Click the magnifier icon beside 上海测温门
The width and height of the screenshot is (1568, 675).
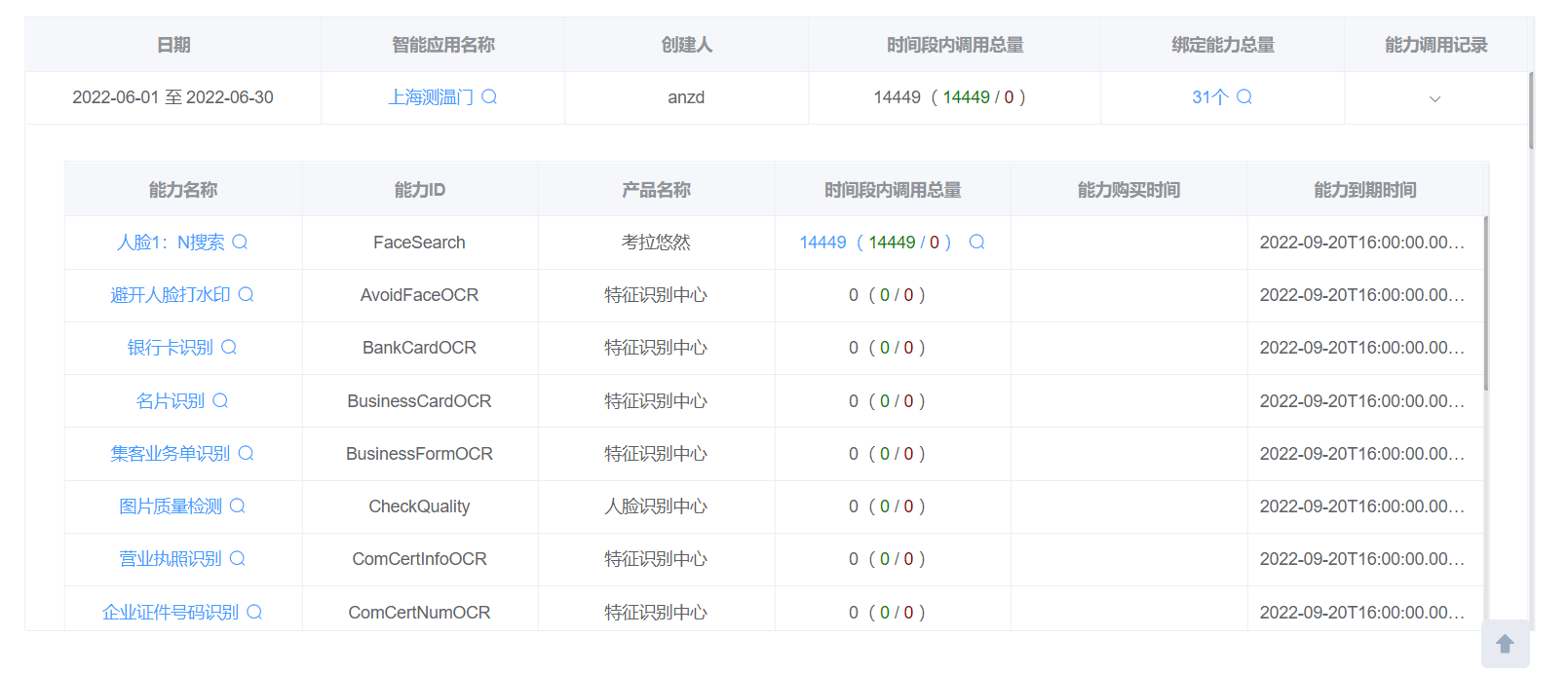click(489, 96)
